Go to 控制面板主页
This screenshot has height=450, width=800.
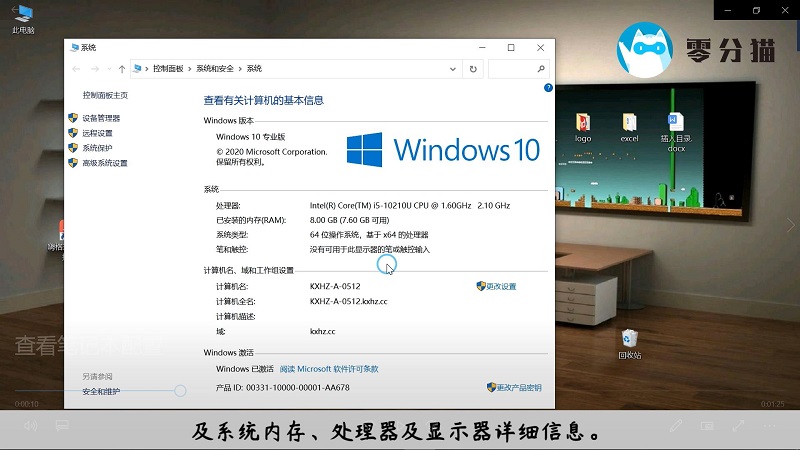pos(105,95)
